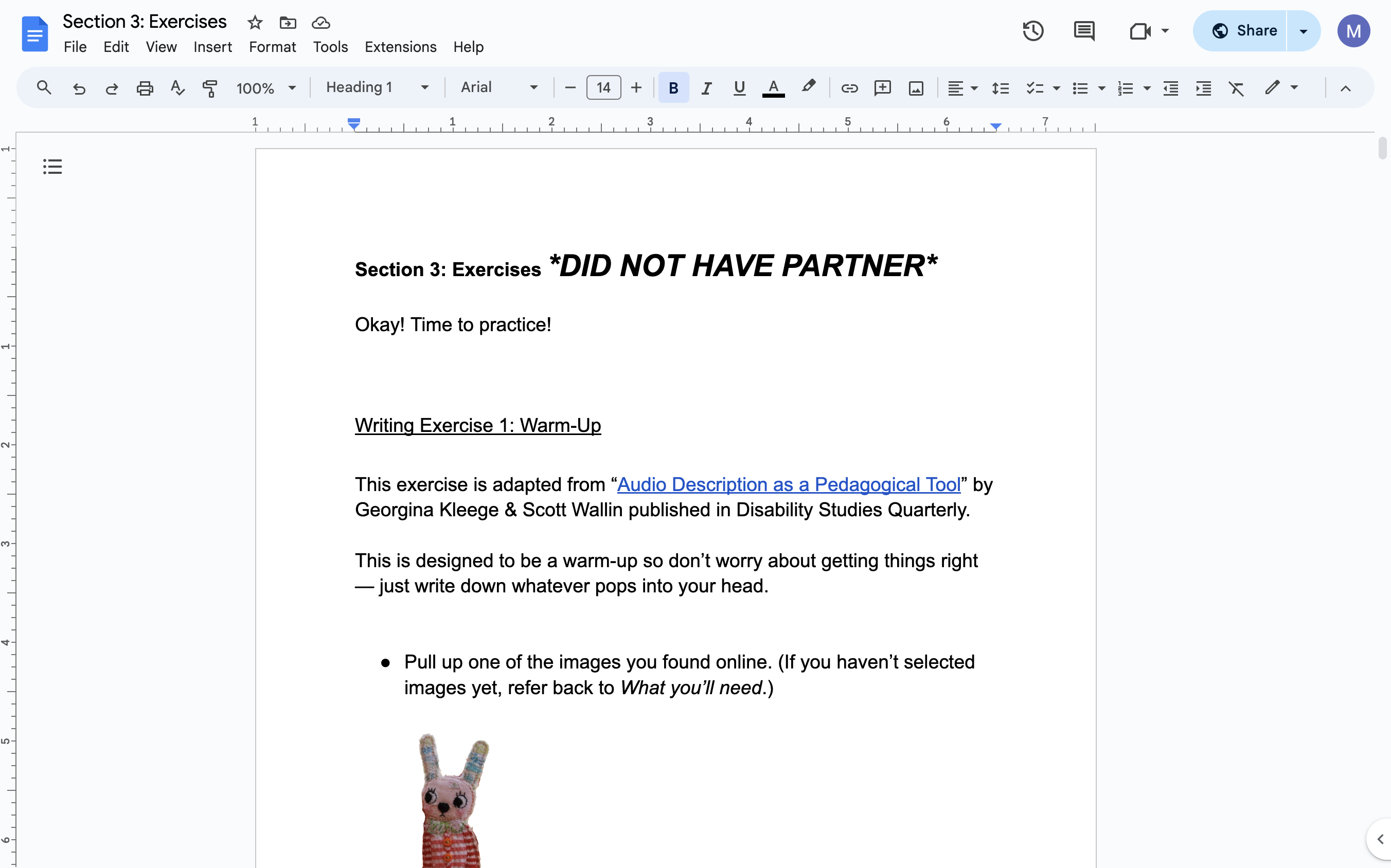The height and width of the screenshot is (868, 1391).
Task: Click the insert image icon
Action: pos(916,88)
